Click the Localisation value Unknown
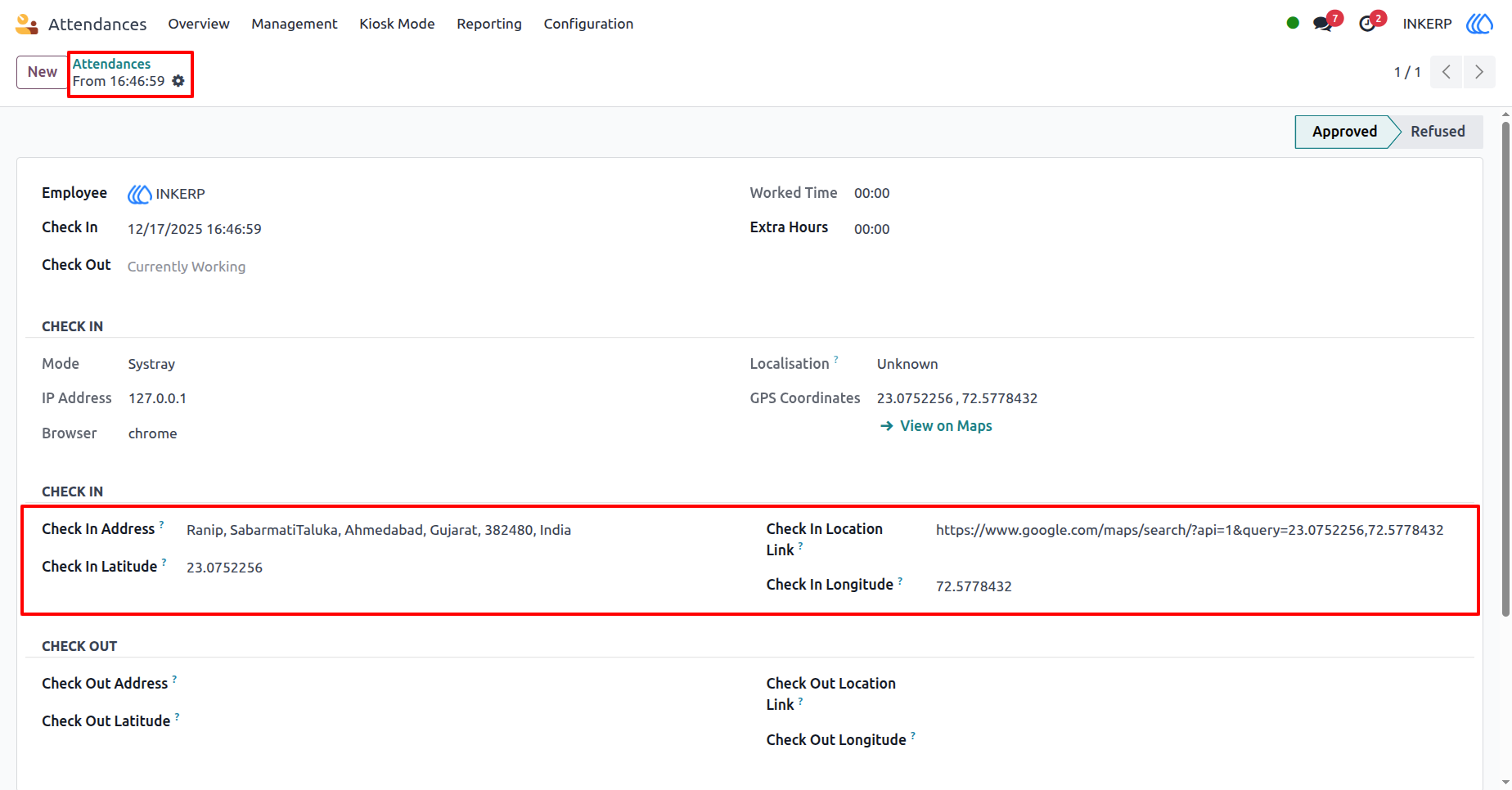This screenshot has height=790, width=1512. [907, 364]
